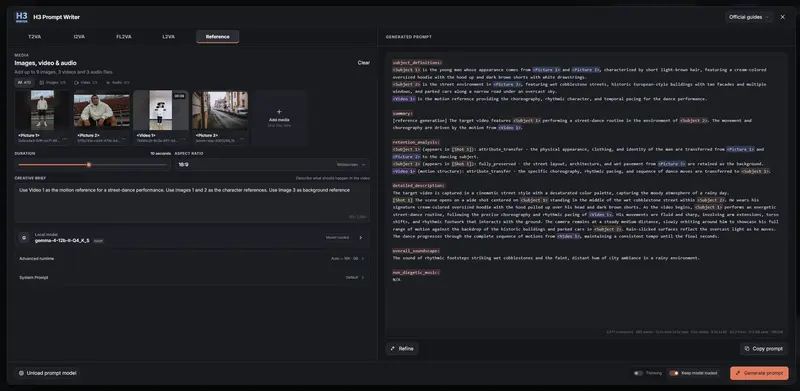Click the GENERATED PROMPT panel label
Image resolution: width=800 pixels, height=391 pixels.
click(x=409, y=37)
